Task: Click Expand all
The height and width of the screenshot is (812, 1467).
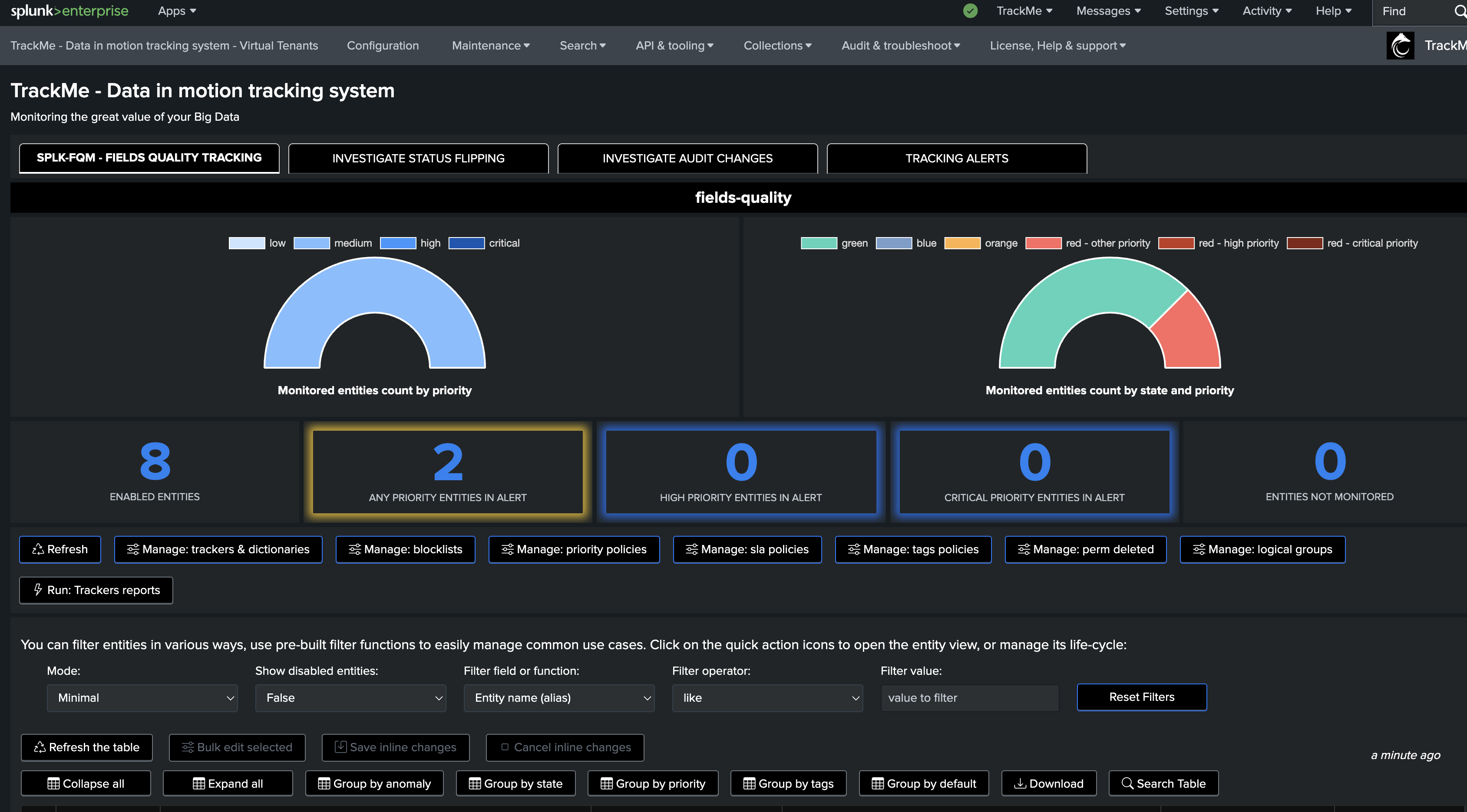Action: click(228, 783)
